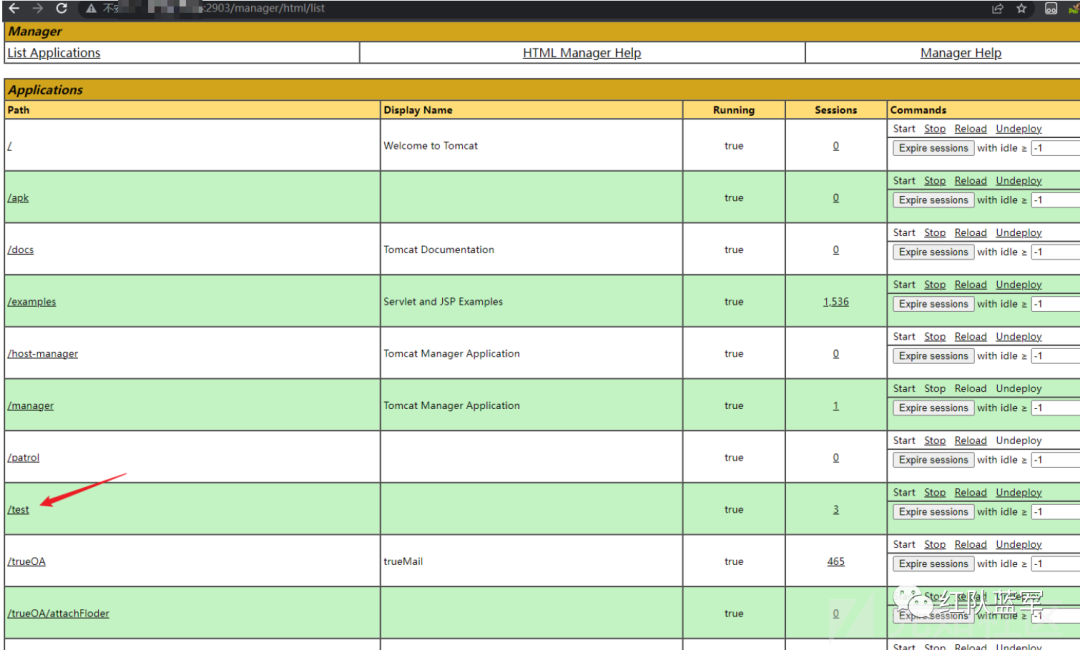The width and height of the screenshot is (1080, 650).
Task: View the 0 sessions of /docs
Action: click(835, 250)
